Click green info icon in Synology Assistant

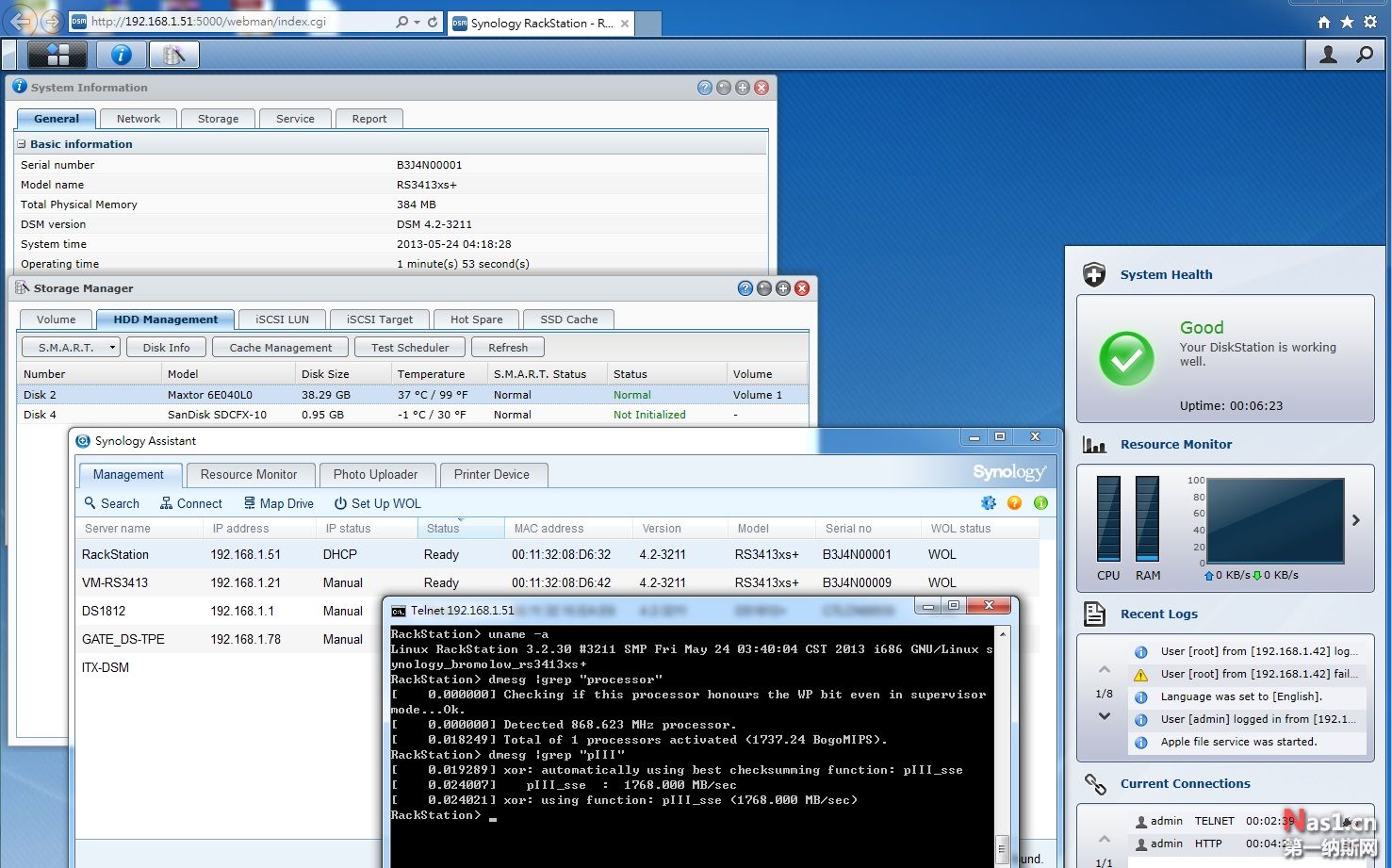click(1040, 503)
